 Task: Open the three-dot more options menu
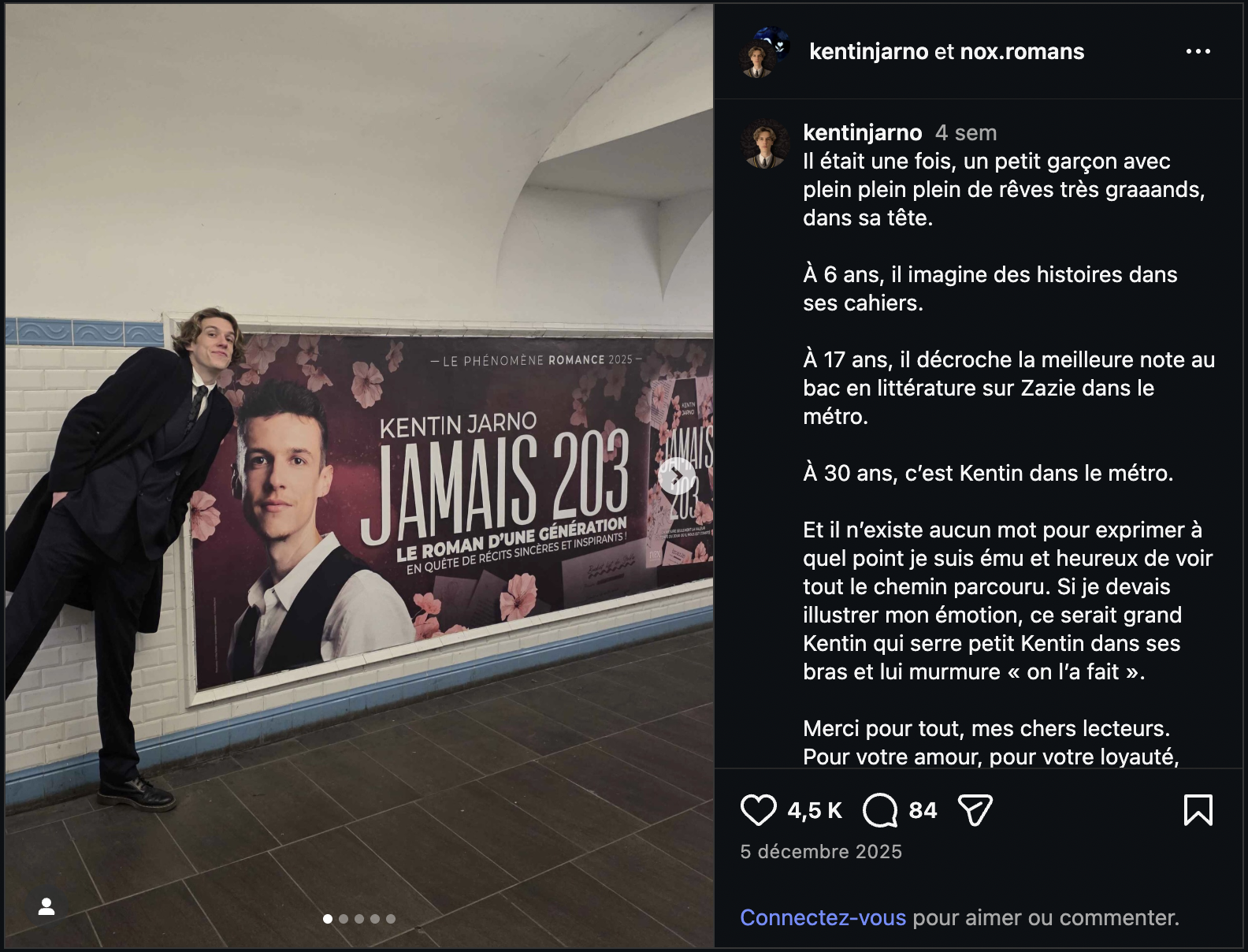tap(1198, 51)
